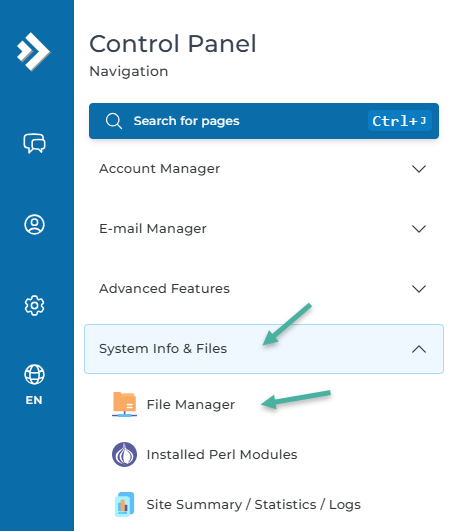Select the E-mail Manager menu section
The image size is (449, 531).
[264, 229]
